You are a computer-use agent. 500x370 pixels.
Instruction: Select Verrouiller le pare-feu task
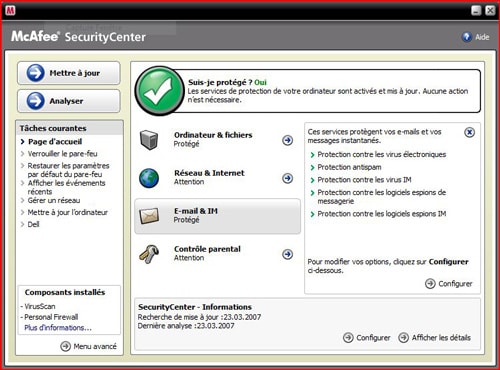tap(62, 154)
